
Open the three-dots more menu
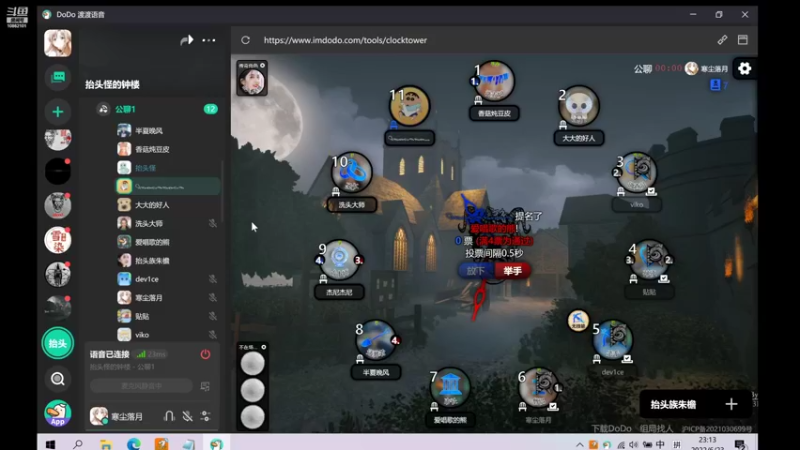[x=209, y=40]
